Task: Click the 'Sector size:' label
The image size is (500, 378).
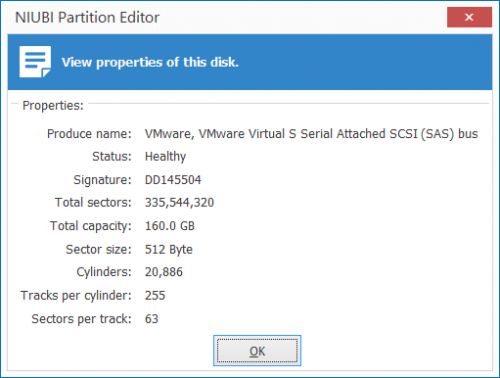Action: coord(99,249)
